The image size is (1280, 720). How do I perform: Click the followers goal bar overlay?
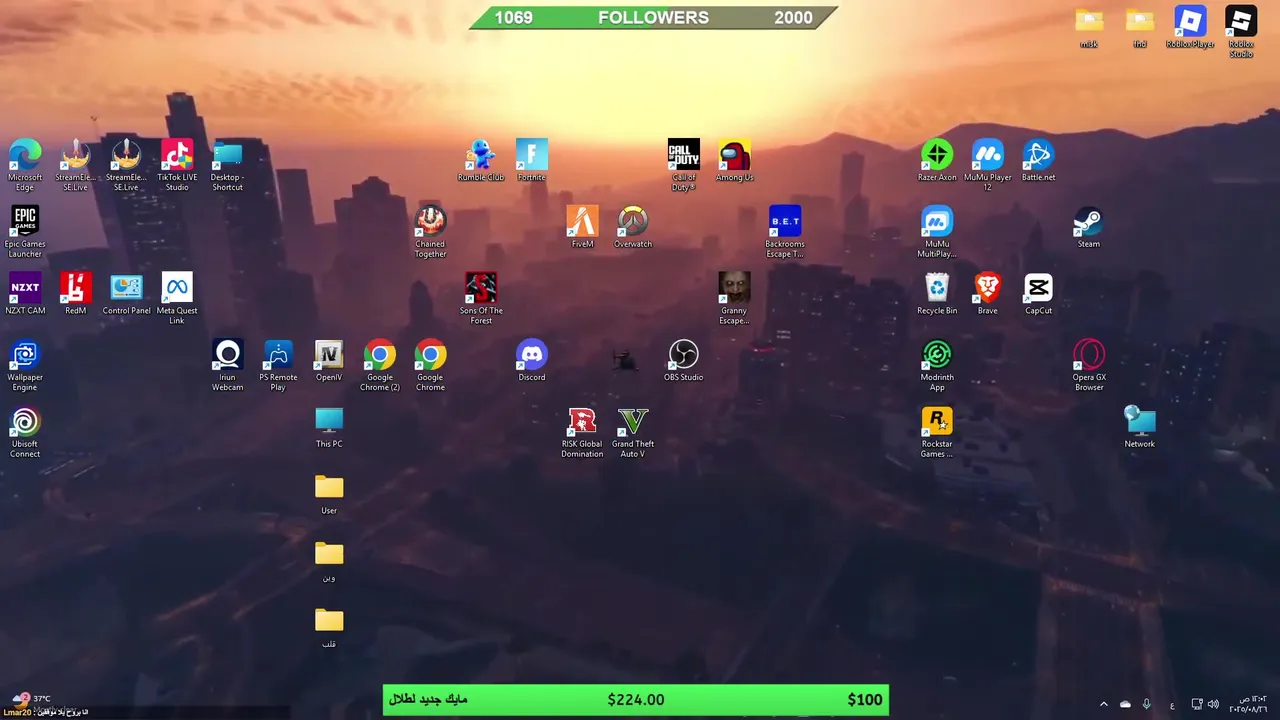pyautogui.click(x=653, y=17)
